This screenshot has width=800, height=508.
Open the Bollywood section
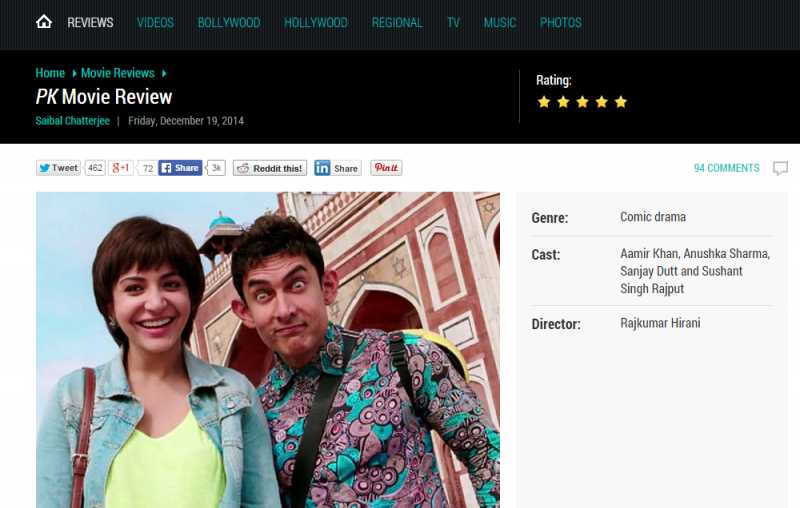(229, 22)
